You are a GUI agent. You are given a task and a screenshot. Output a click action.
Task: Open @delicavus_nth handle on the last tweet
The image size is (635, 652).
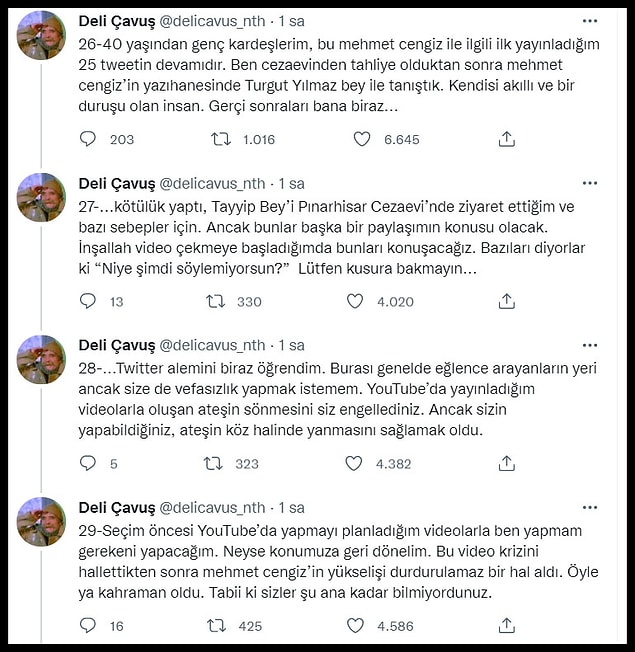point(212,508)
